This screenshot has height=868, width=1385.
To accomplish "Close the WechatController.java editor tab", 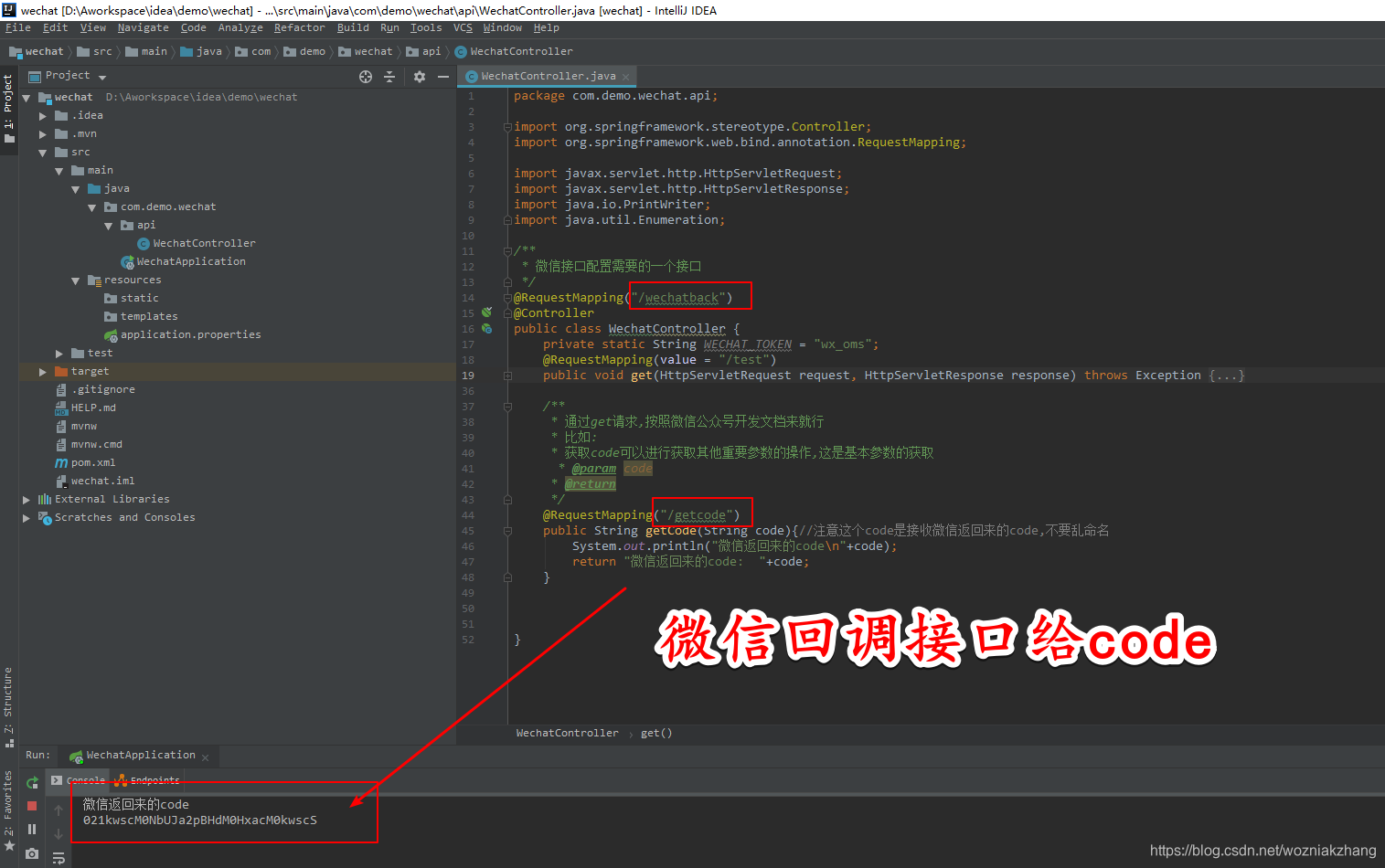I will (625, 77).
